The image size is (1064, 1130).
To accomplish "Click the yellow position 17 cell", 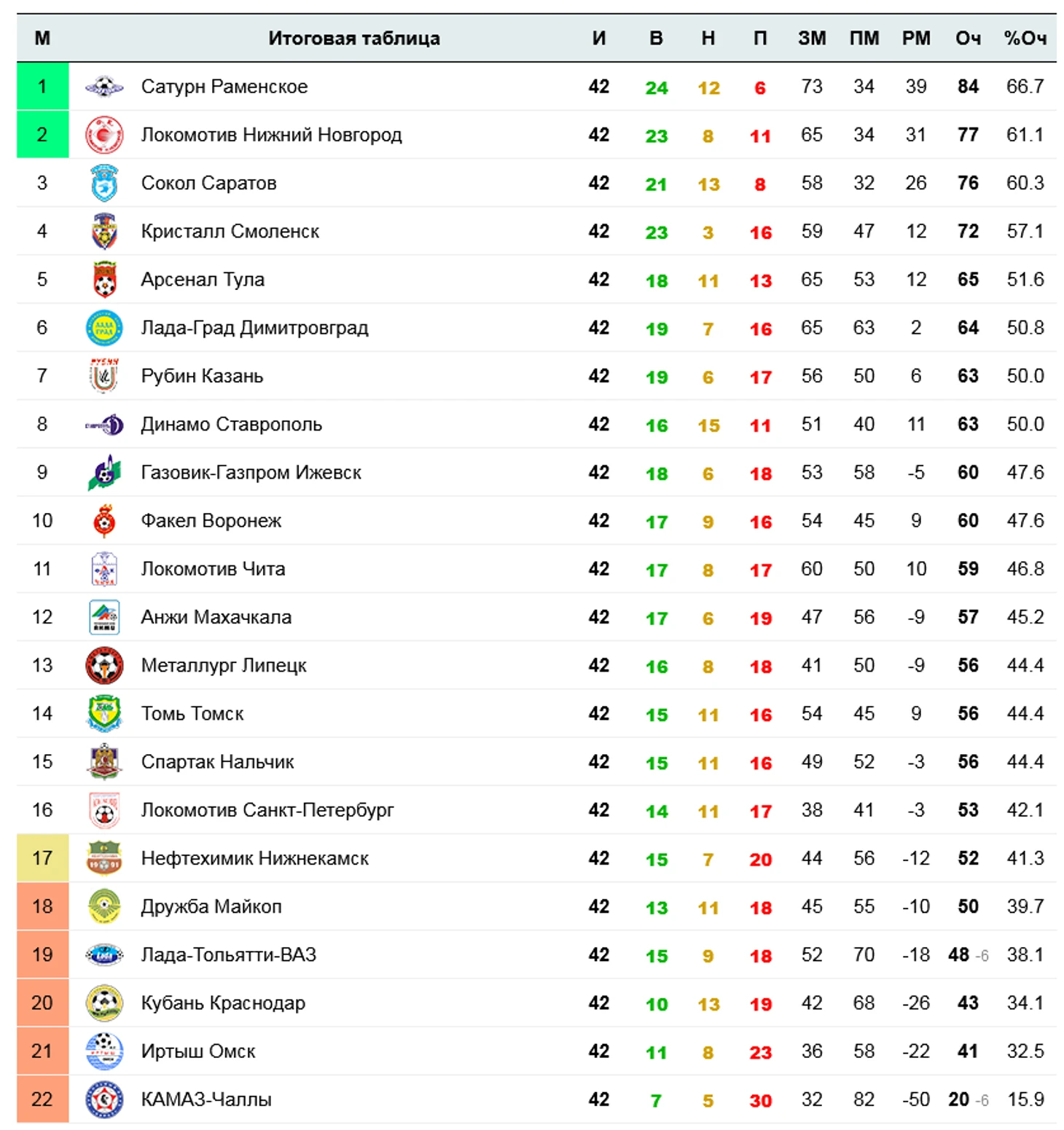I will (x=42, y=858).
